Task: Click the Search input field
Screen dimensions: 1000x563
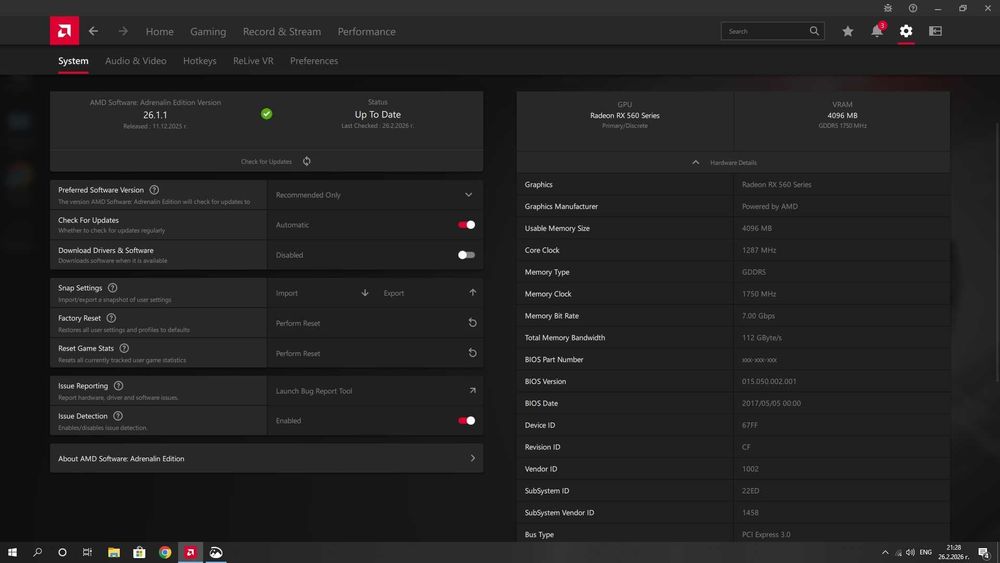Action: [x=765, y=31]
